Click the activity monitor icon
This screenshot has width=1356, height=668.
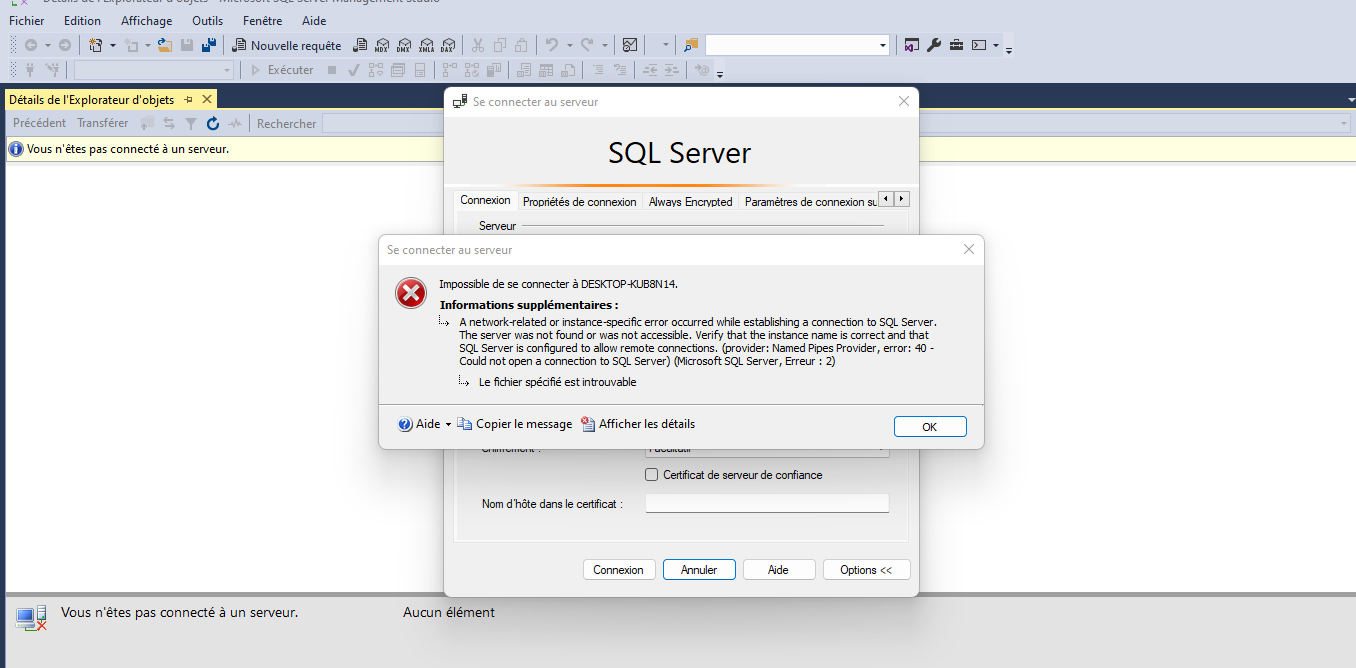click(x=630, y=45)
